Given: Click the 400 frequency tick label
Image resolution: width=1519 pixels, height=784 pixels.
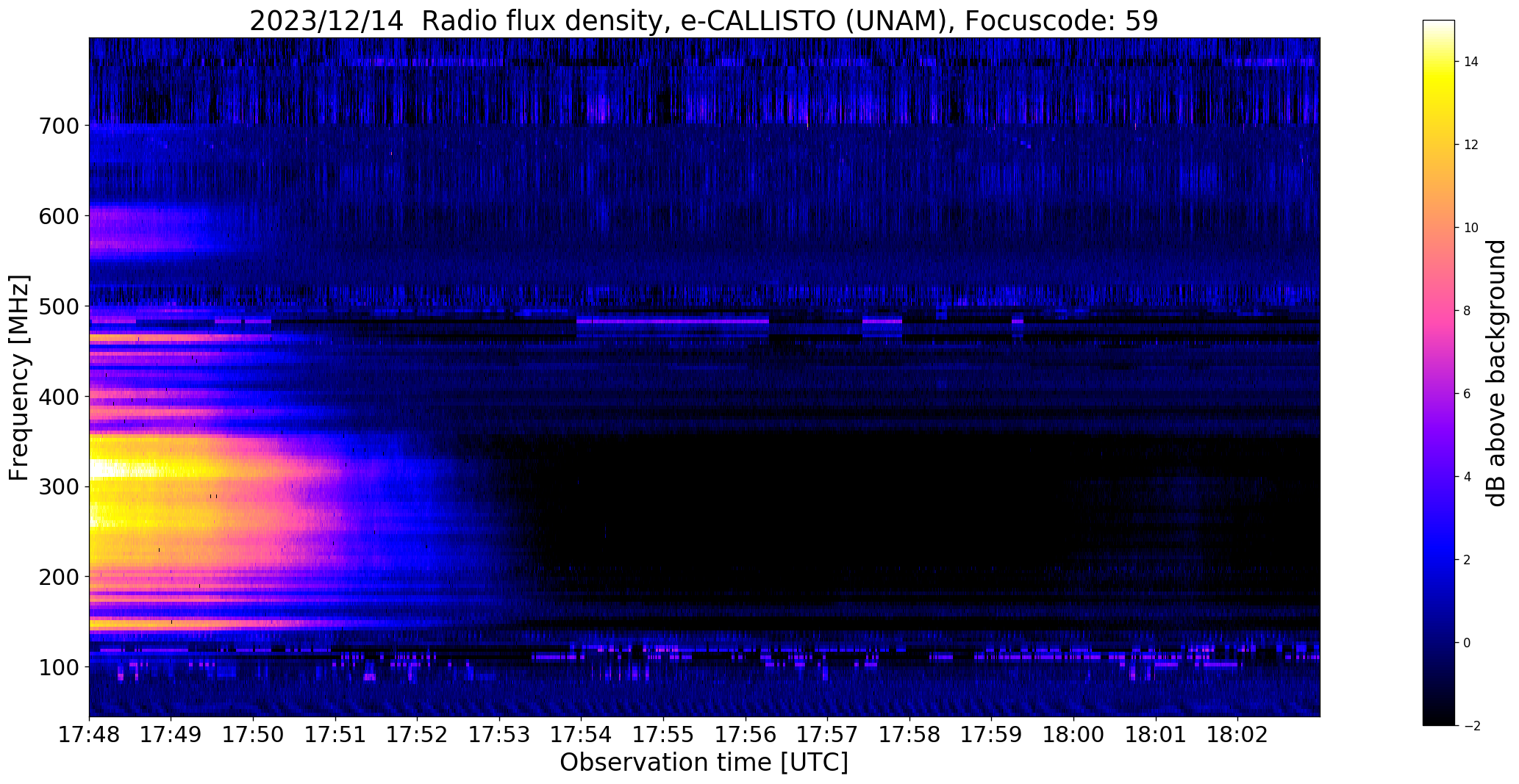Looking at the screenshot, I should (58, 397).
